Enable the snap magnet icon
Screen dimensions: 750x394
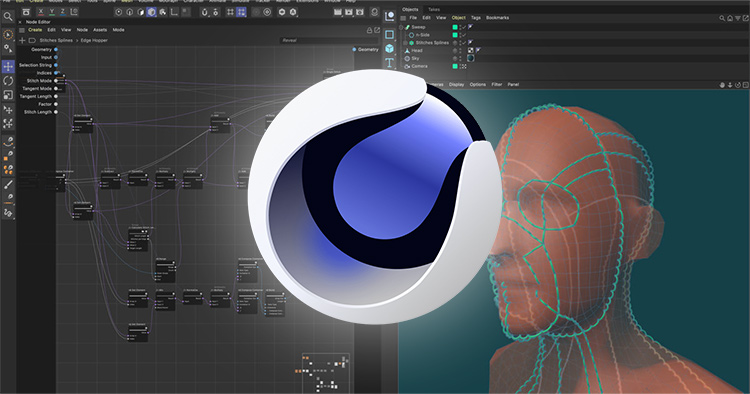(205, 12)
